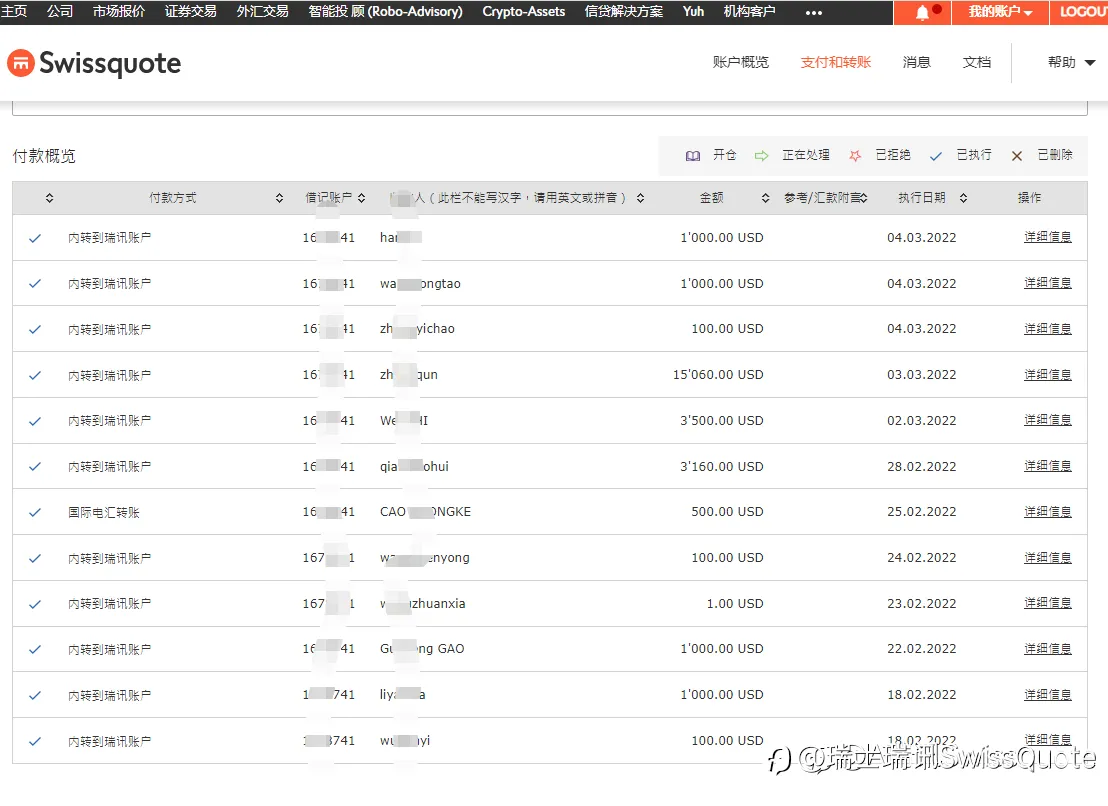Viewport: 1108px width, 806px height.
Task: Switch to 账户概览 tab
Action: point(741,62)
